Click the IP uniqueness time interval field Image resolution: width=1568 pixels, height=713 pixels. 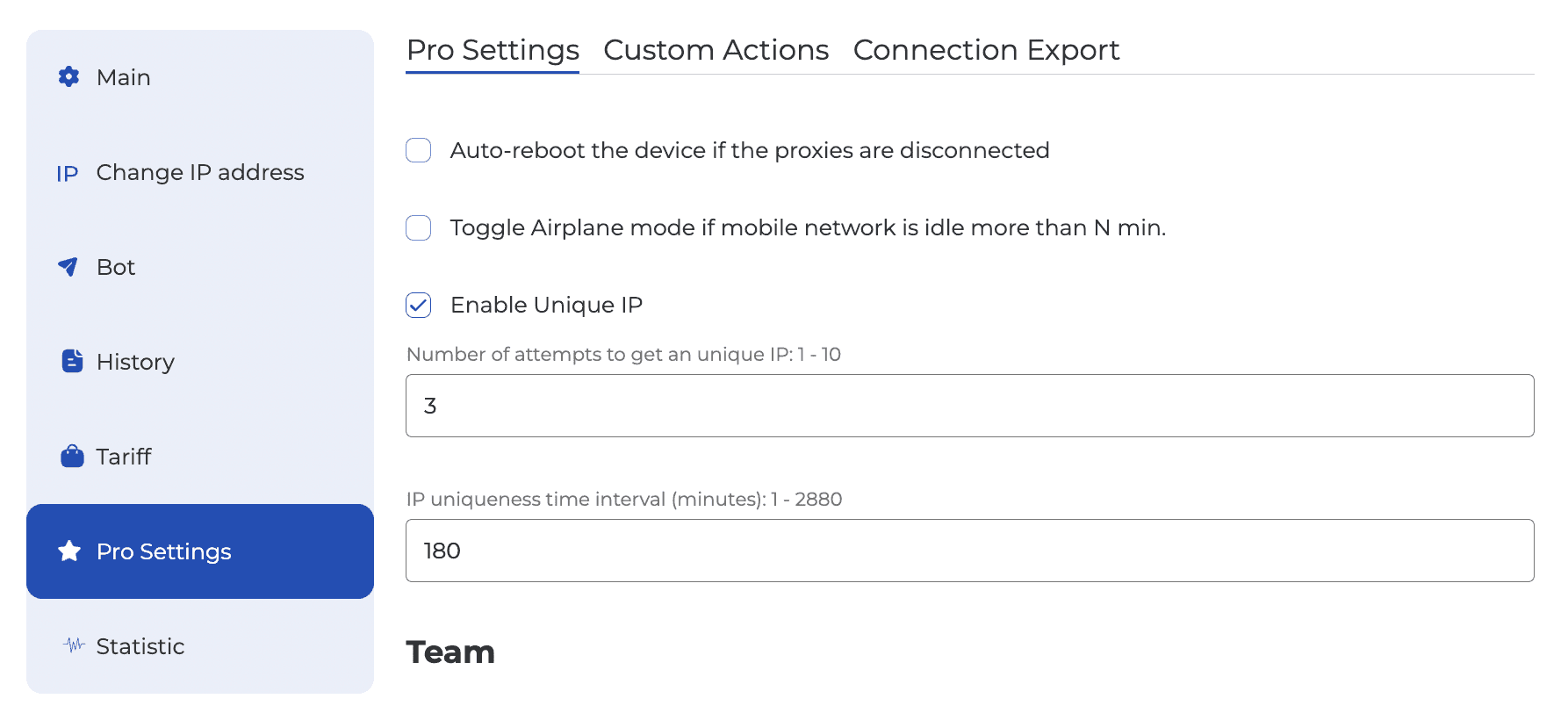pos(969,551)
